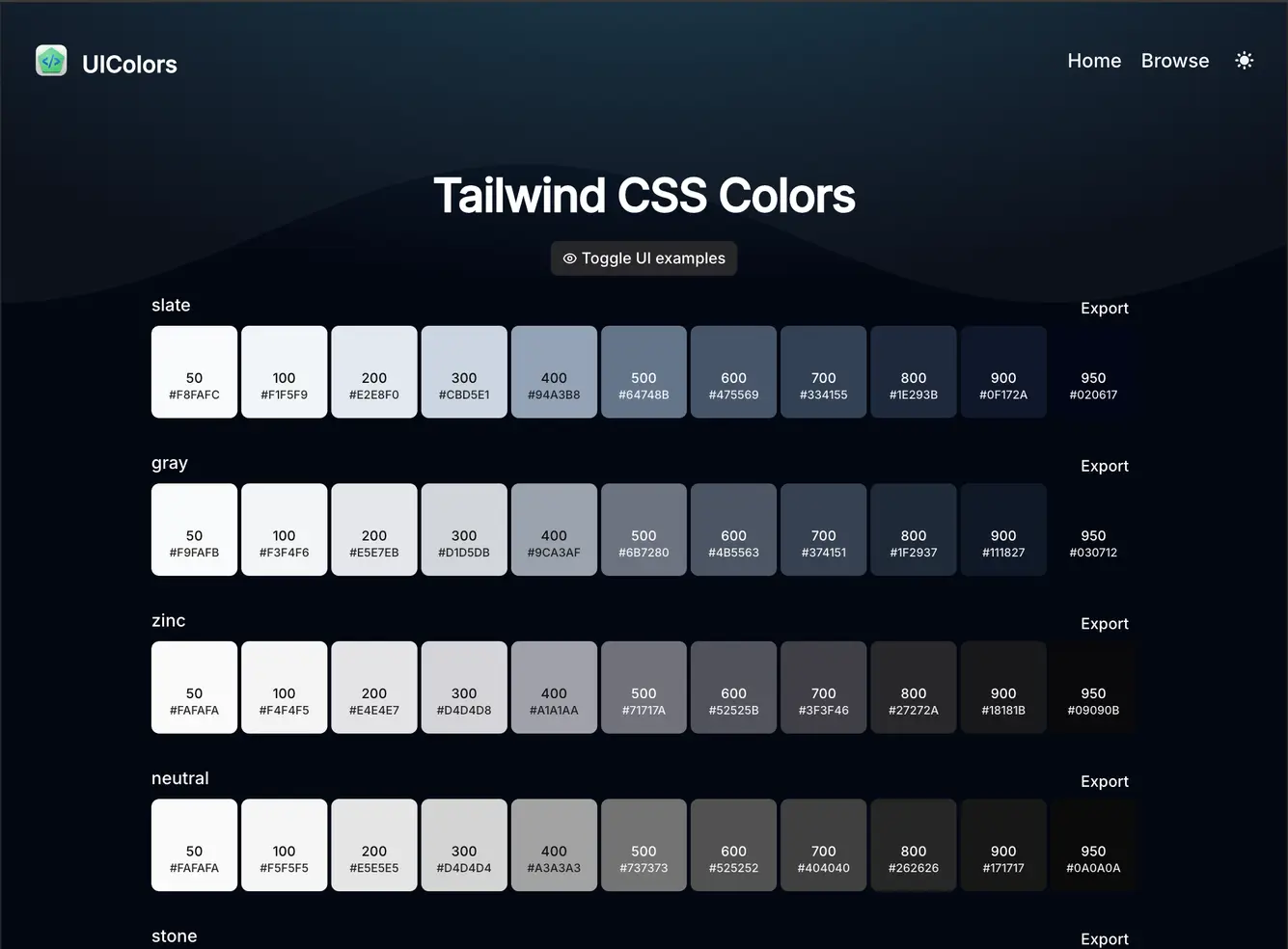The image size is (1288, 949).
Task: Select slate 900 swatch #0F172A
Action: (1003, 372)
